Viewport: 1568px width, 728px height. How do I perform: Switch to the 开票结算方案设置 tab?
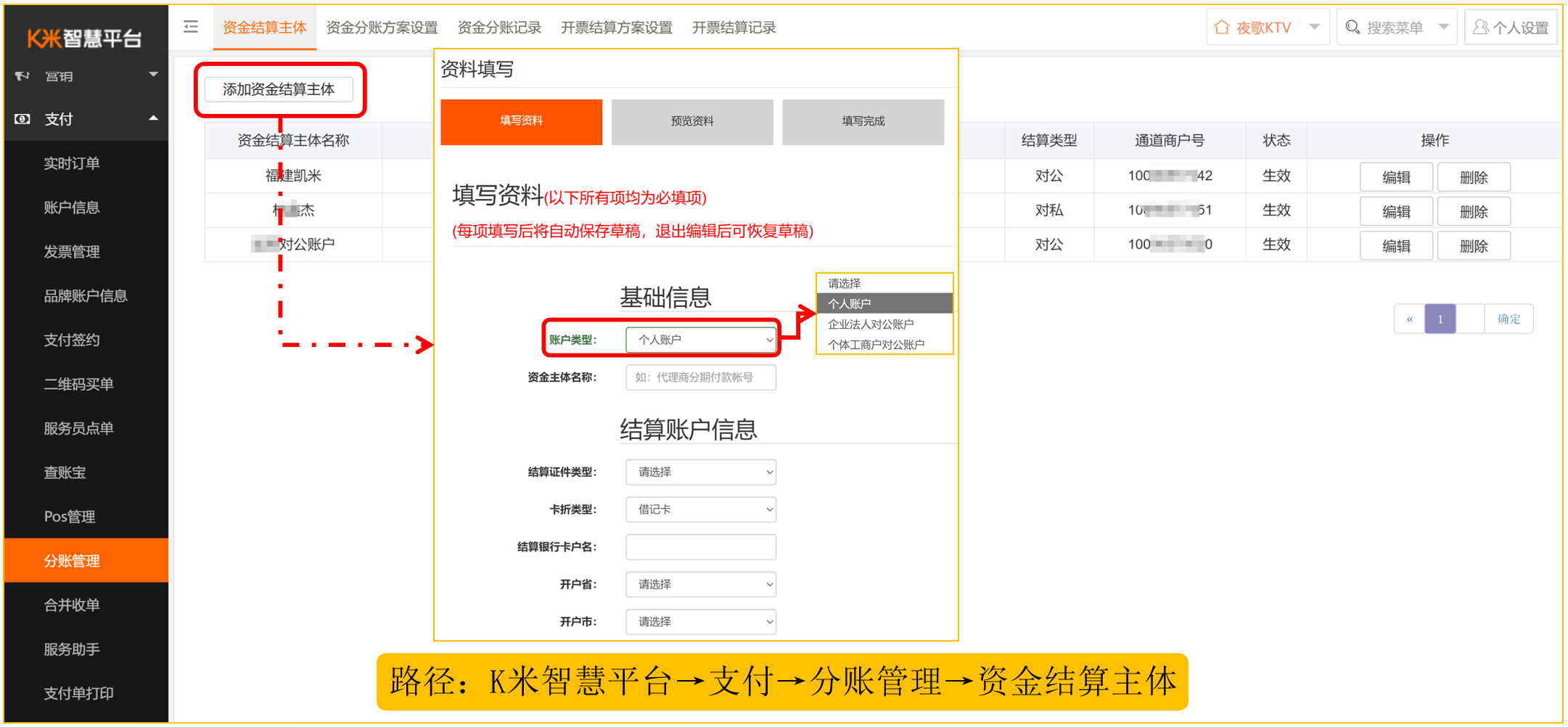click(x=617, y=28)
